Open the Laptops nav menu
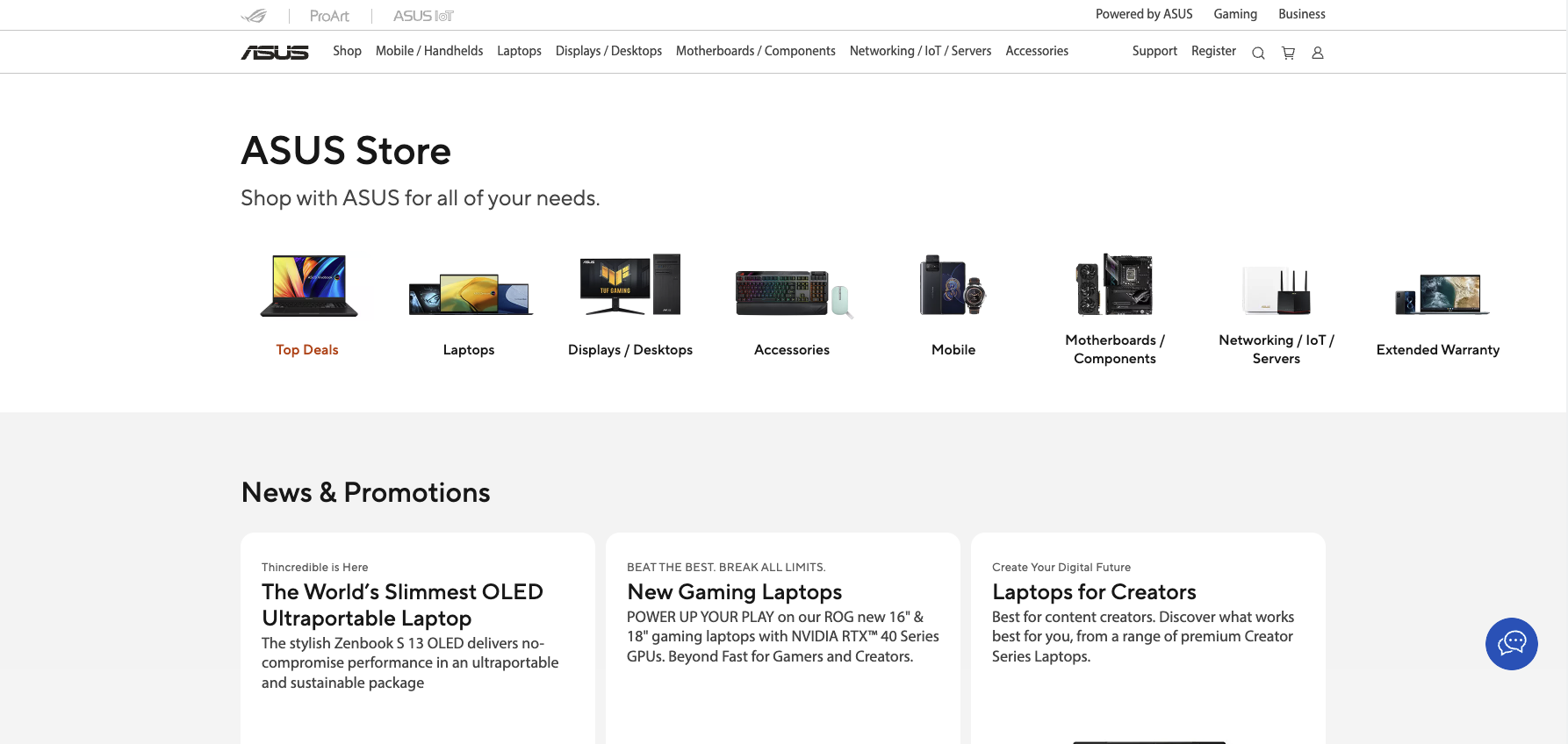This screenshot has height=744, width=1568. (x=519, y=51)
